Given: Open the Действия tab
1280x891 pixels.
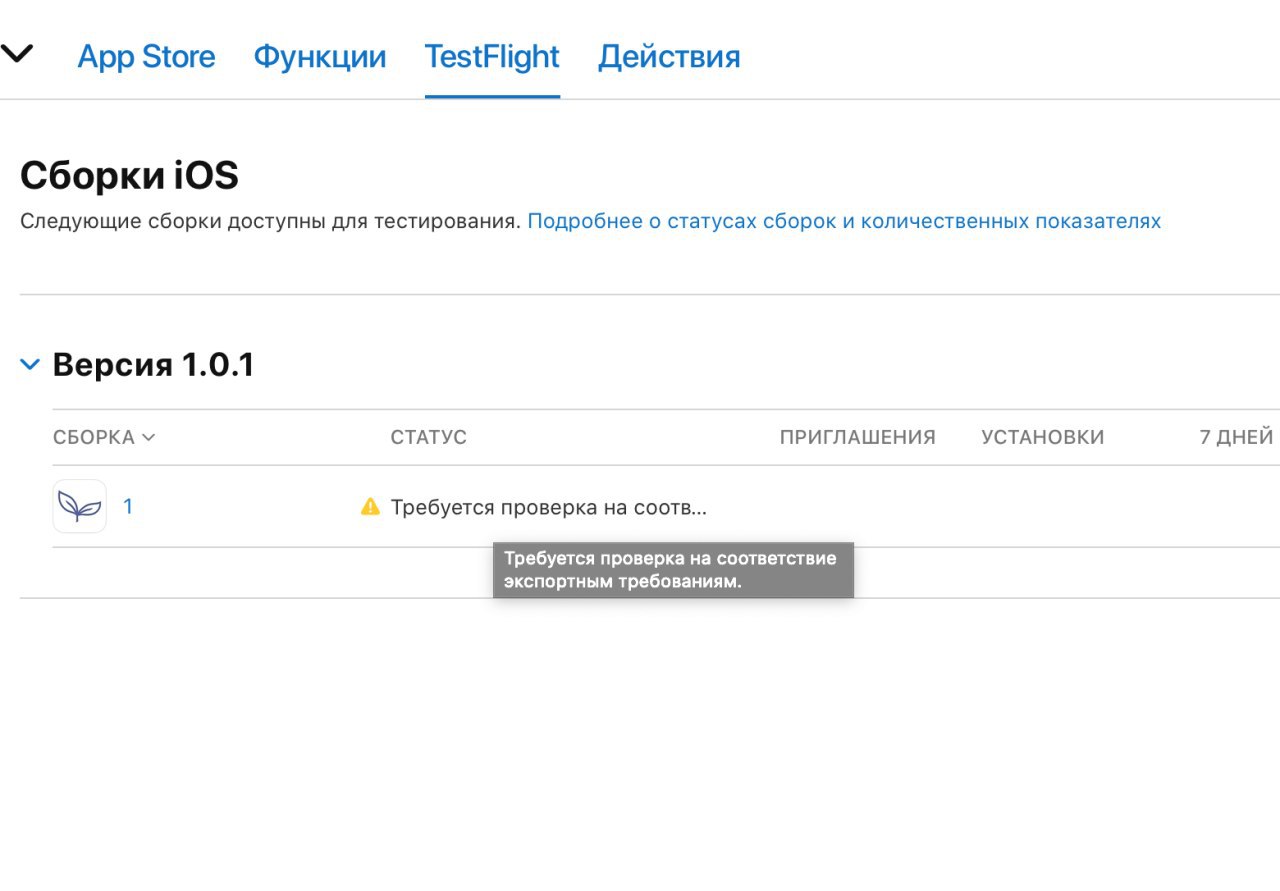Looking at the screenshot, I should (669, 57).
